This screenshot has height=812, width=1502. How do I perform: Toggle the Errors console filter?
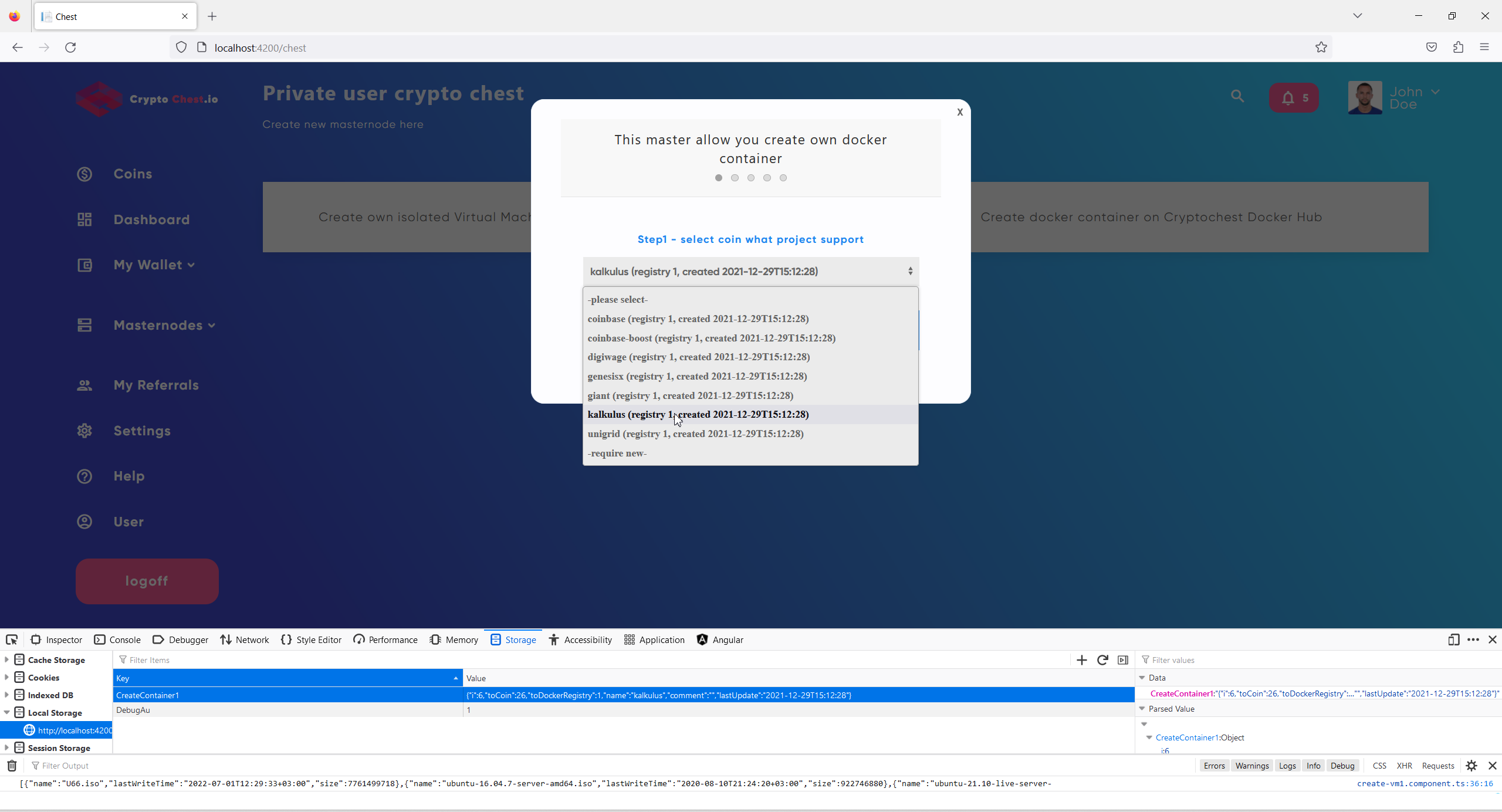[1214, 766]
